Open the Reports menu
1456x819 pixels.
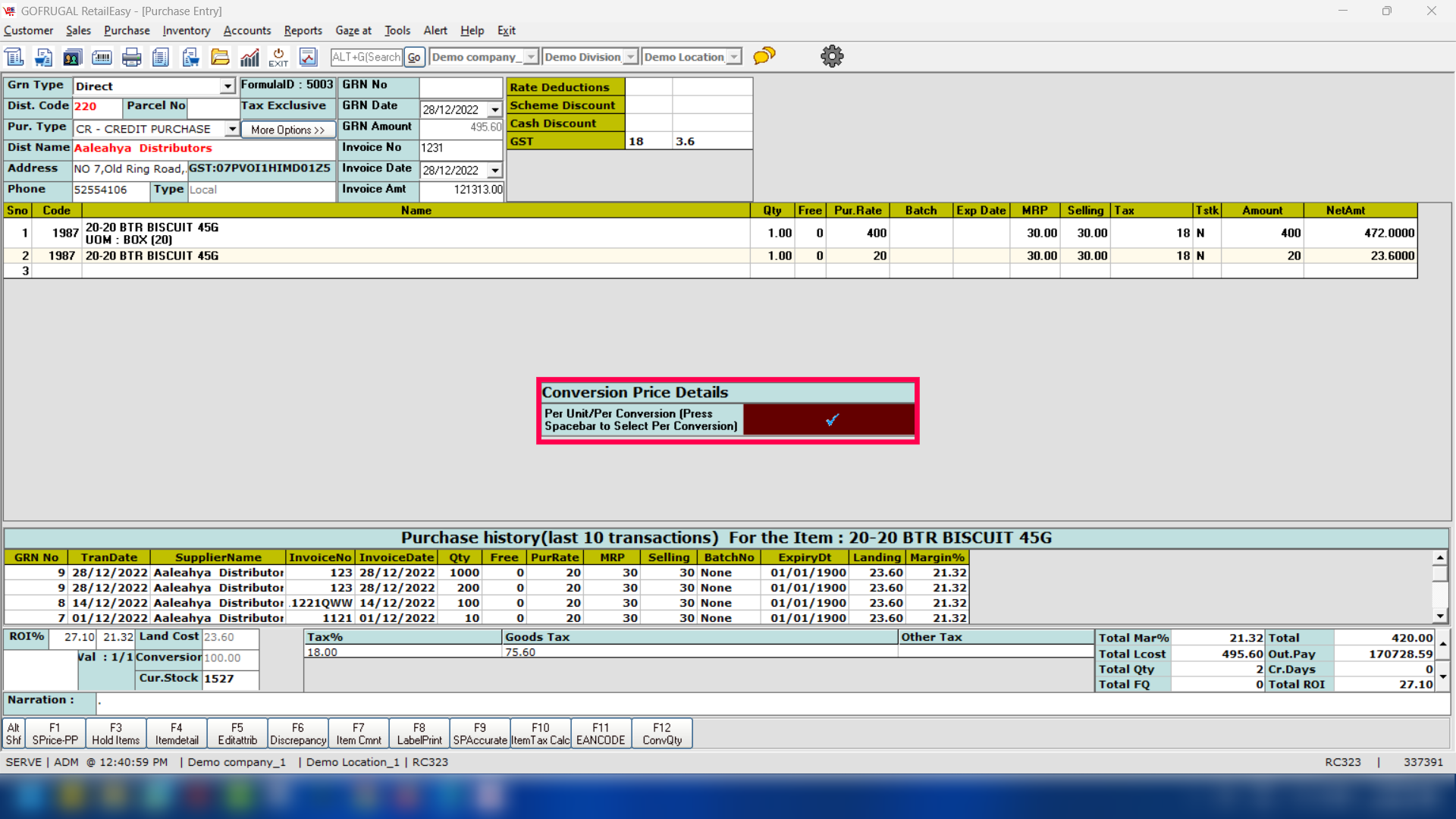[x=303, y=30]
